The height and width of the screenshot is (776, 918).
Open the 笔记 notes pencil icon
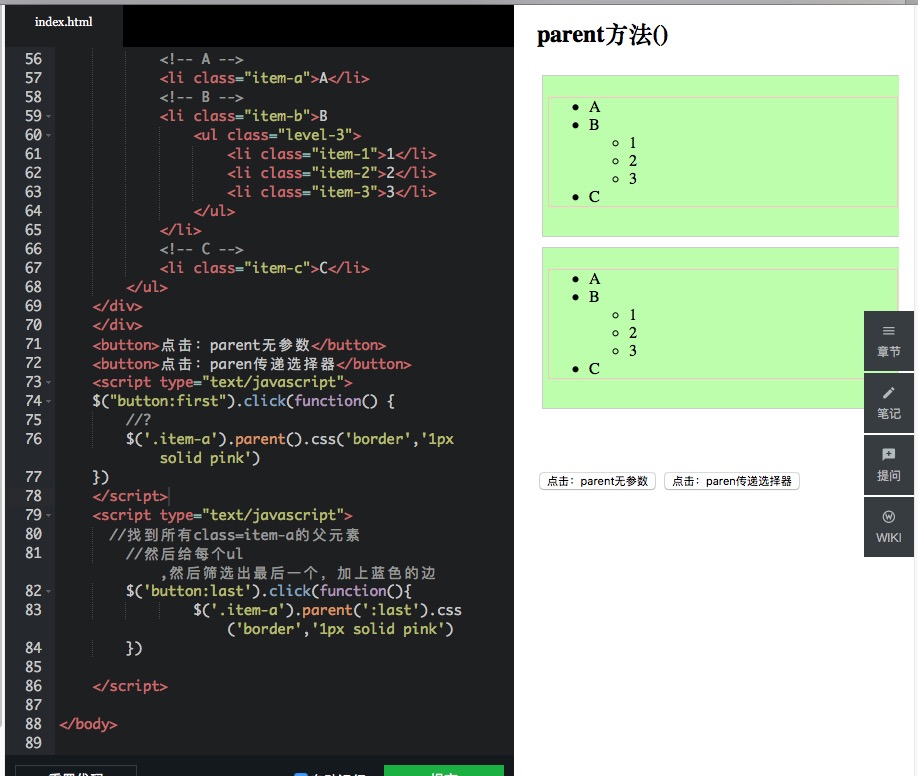[888, 403]
